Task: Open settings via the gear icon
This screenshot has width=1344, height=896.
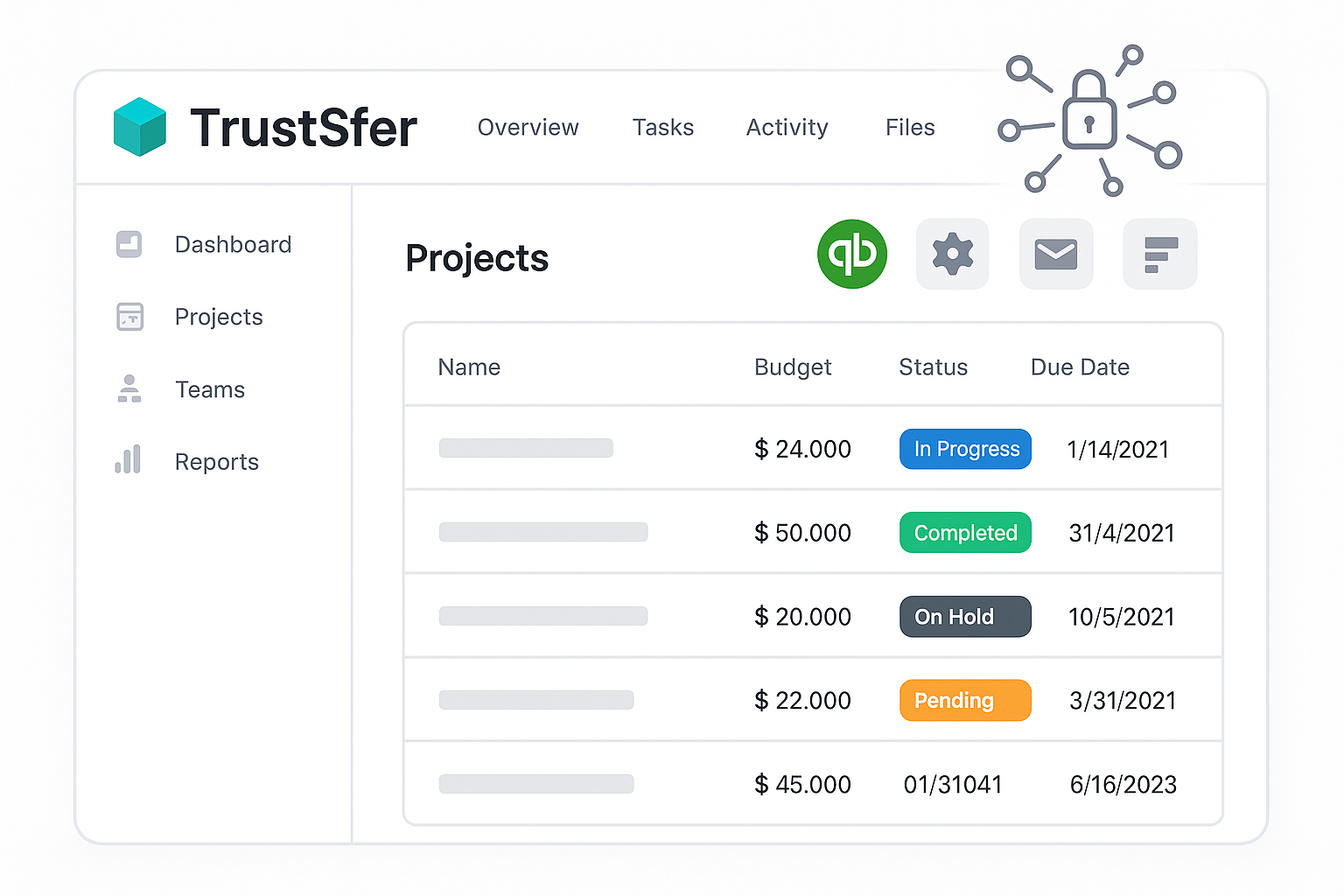Action: [x=952, y=254]
